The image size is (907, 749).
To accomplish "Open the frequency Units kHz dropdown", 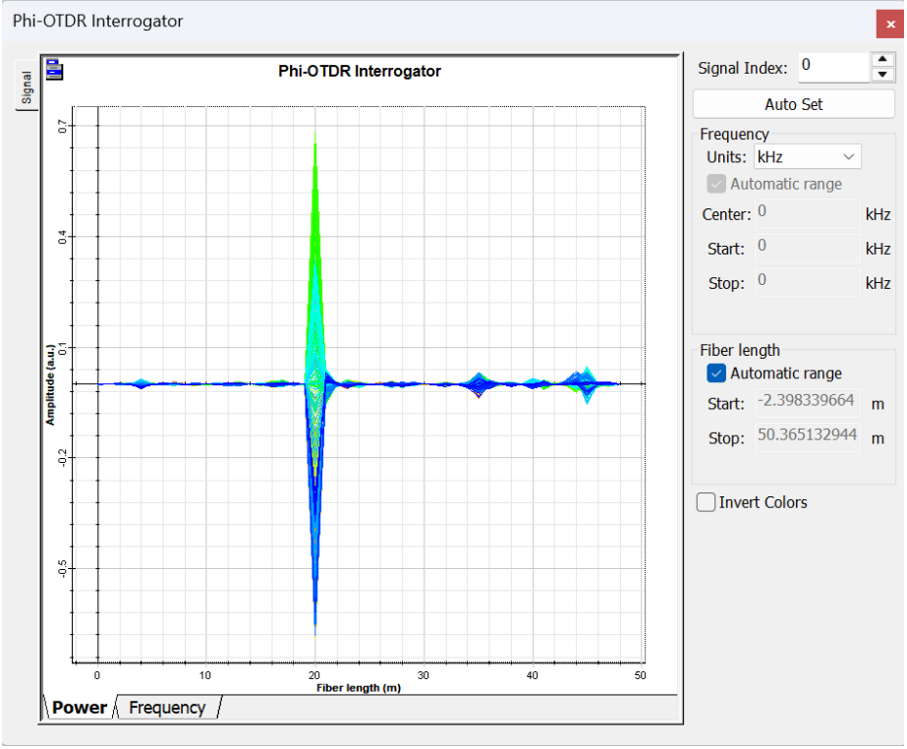I will [807, 157].
